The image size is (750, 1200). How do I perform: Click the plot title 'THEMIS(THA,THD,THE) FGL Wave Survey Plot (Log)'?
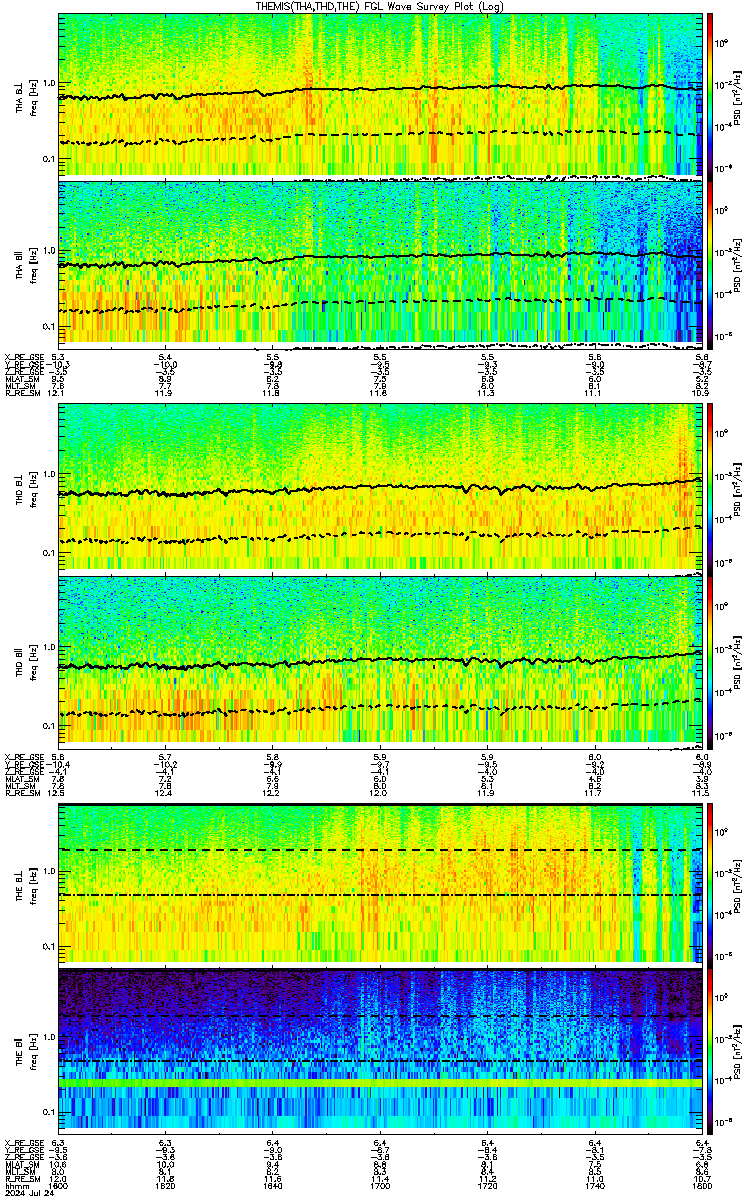[381, 6]
